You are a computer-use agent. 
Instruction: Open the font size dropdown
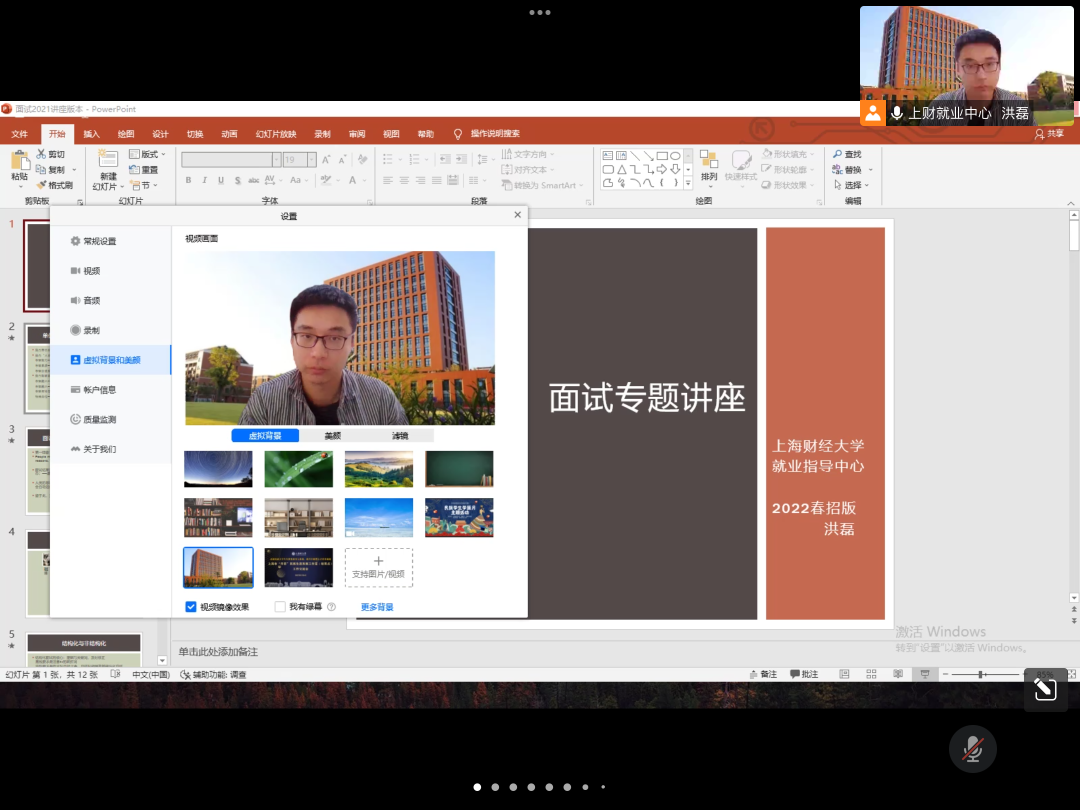[312, 160]
